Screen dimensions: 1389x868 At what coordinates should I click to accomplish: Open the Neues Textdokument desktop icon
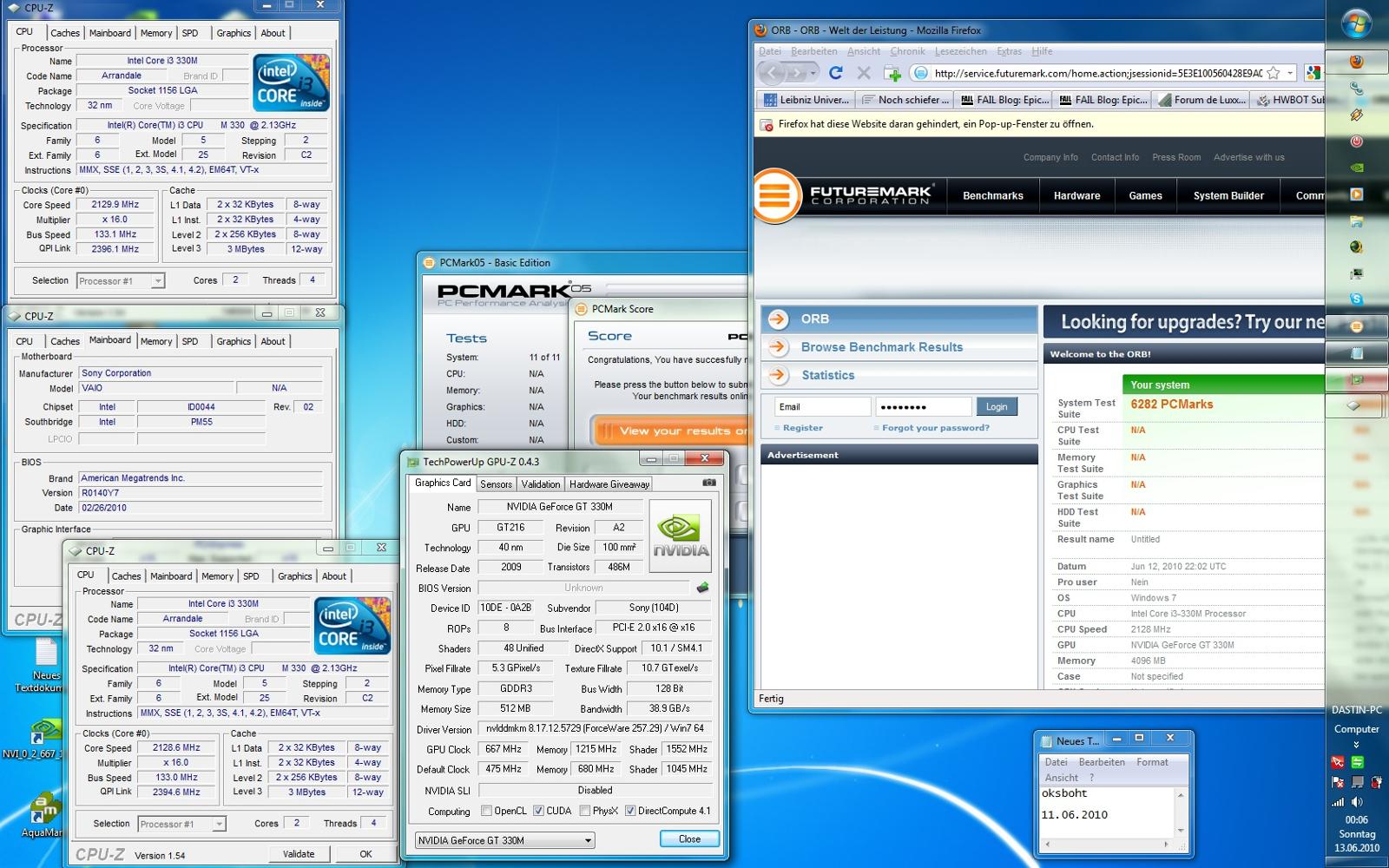point(45,665)
